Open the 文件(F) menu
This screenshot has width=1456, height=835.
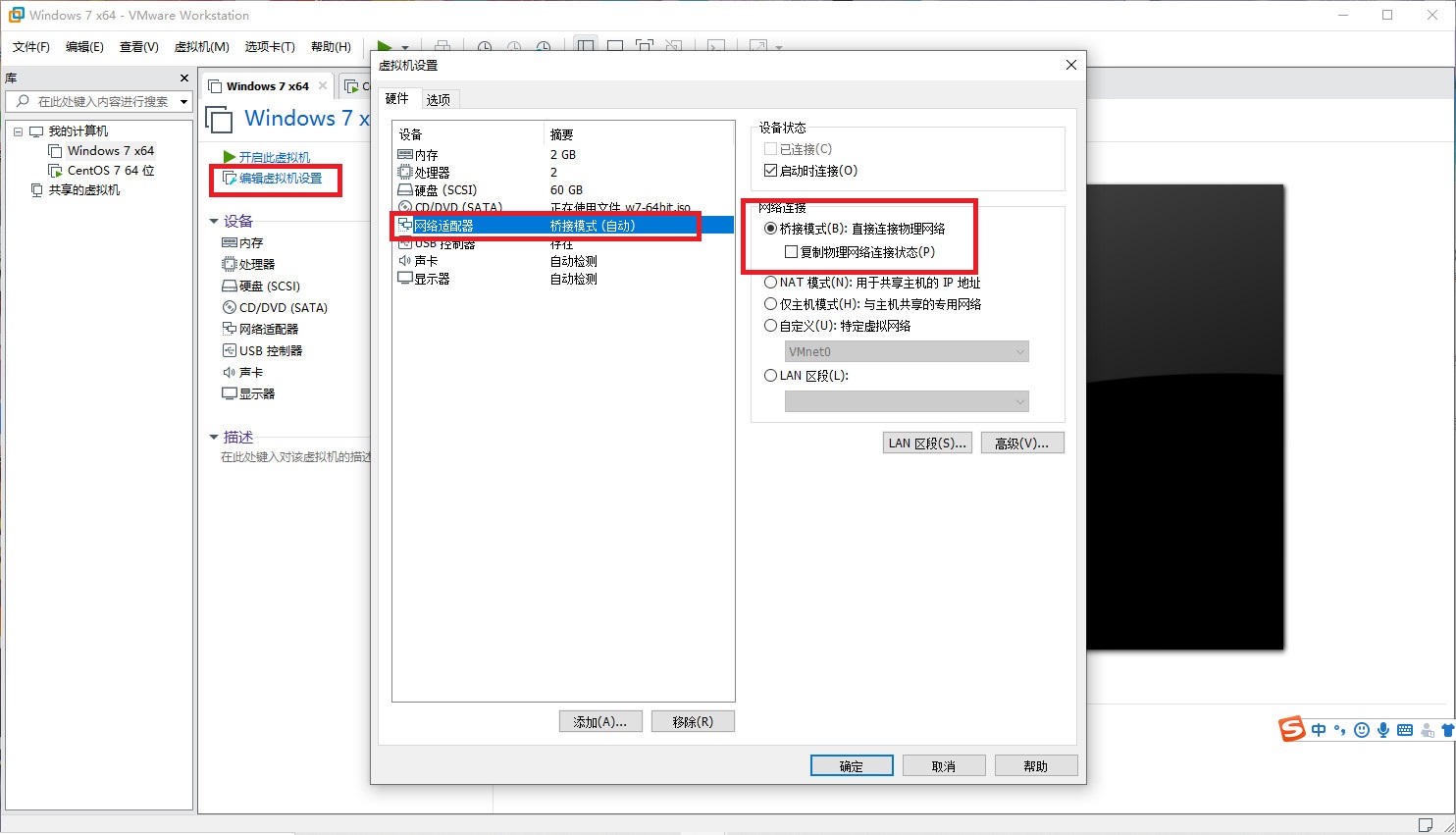tap(30, 47)
